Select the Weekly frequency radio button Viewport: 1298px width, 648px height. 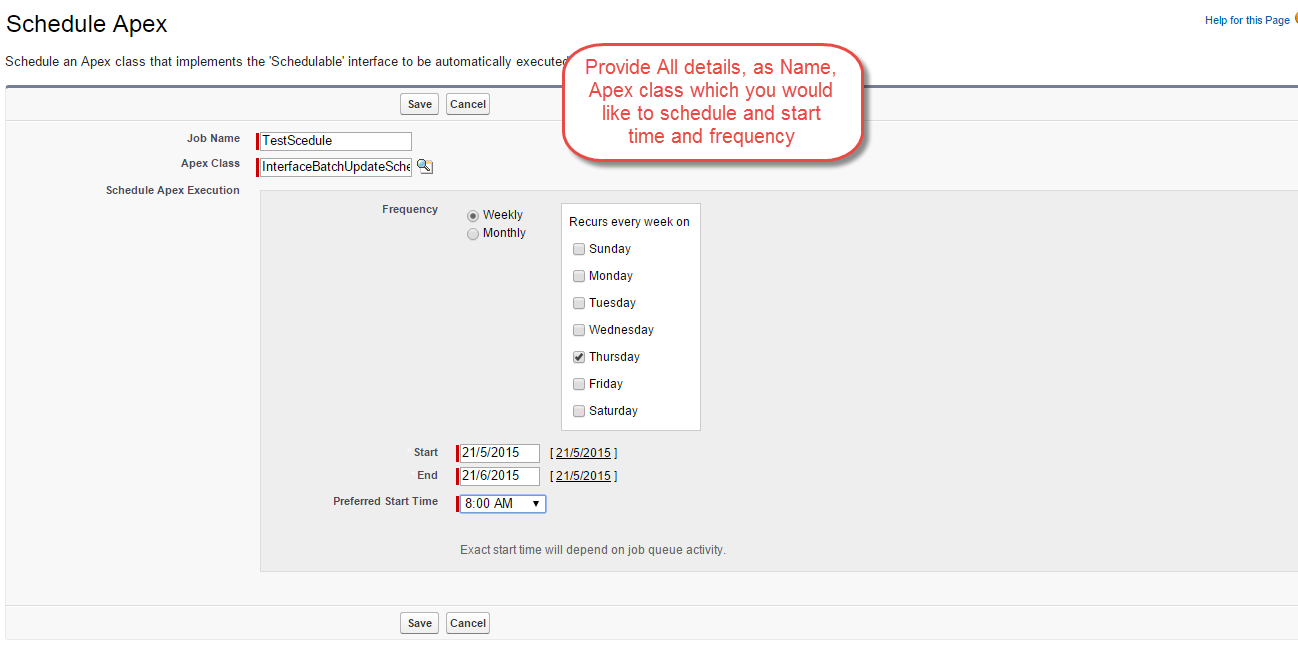[x=473, y=216]
